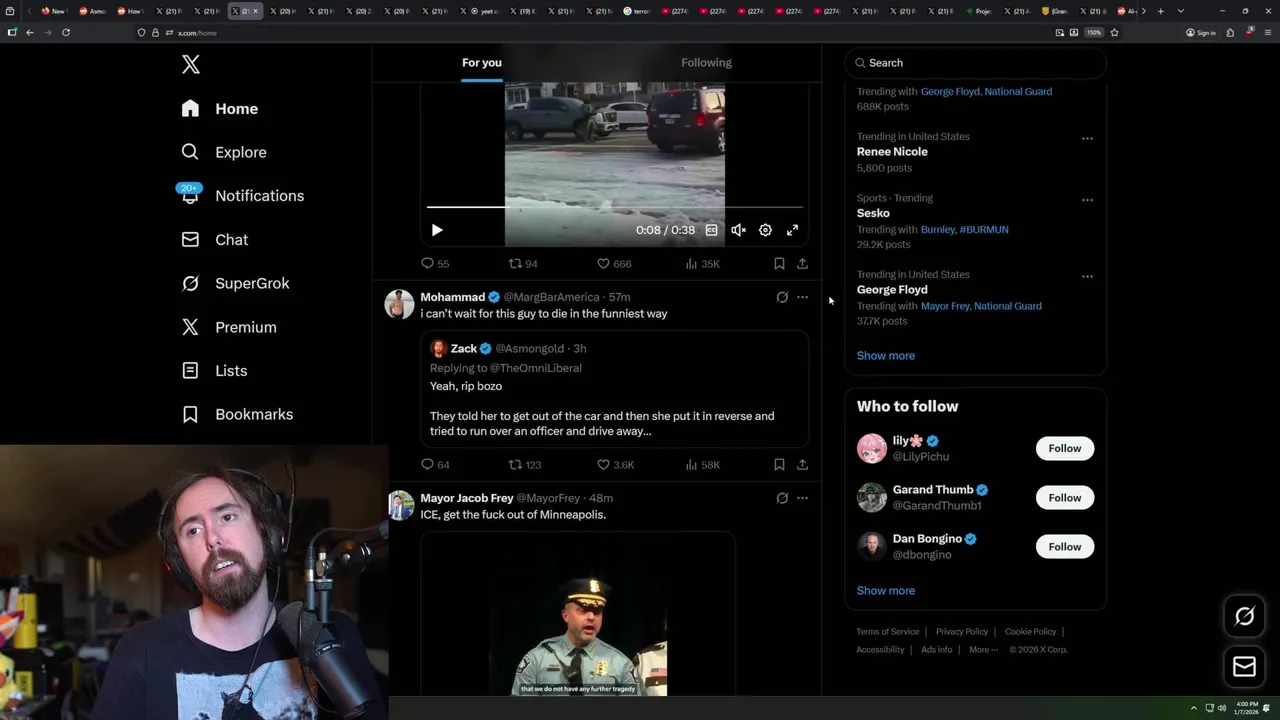
Task: Bookmark Mohammad's post
Action: [779, 465]
